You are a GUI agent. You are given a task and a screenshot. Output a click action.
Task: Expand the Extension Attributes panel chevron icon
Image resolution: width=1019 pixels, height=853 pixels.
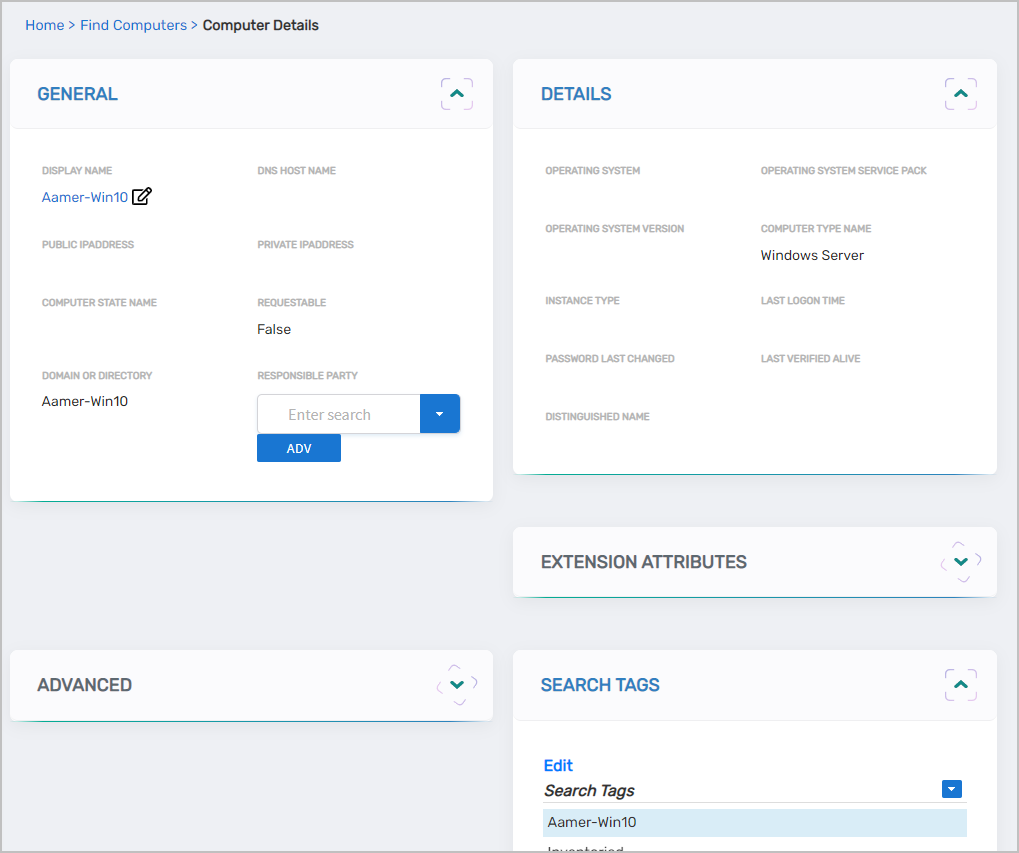(960, 562)
